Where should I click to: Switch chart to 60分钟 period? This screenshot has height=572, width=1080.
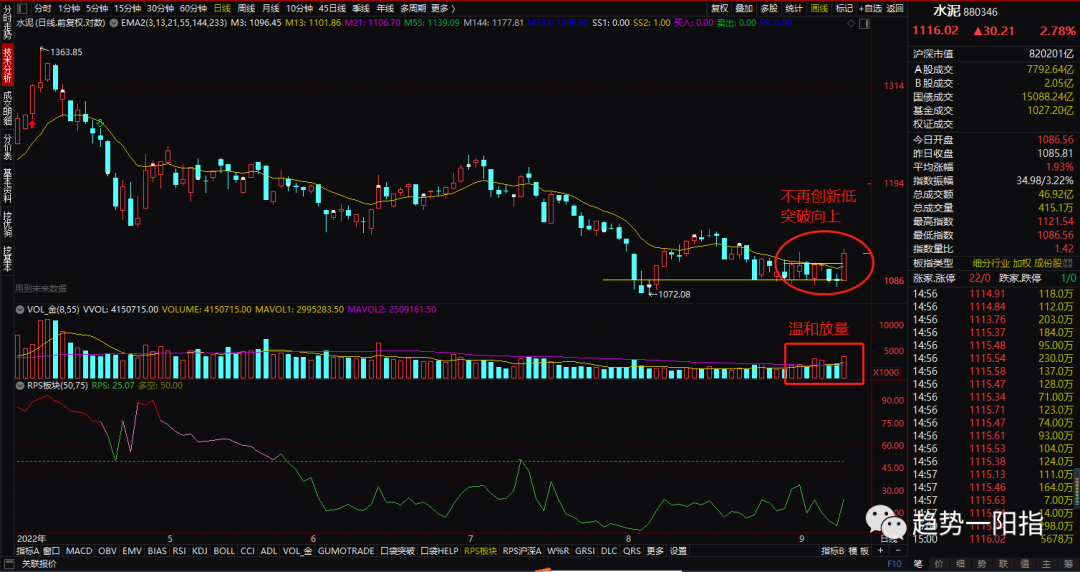point(194,8)
